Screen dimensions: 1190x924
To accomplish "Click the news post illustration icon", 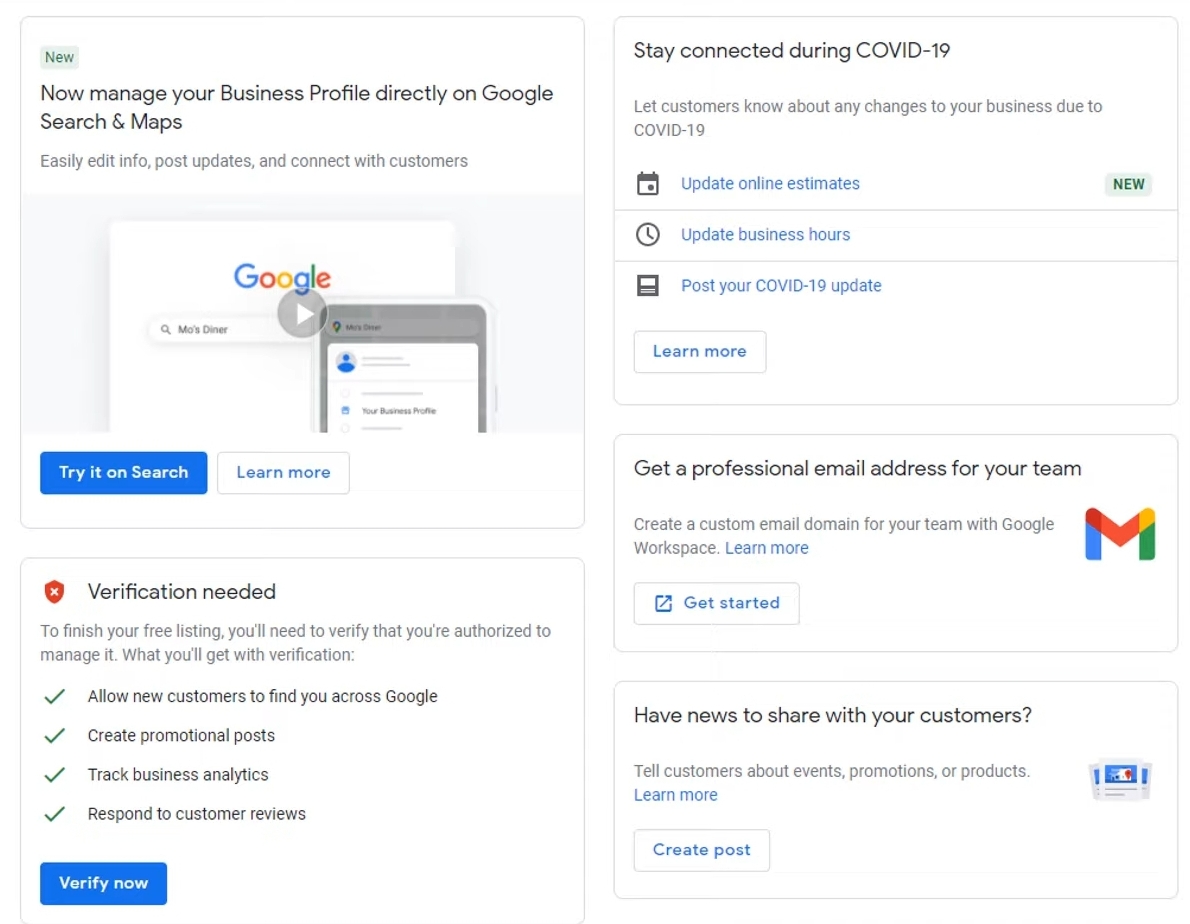I will coord(1120,779).
